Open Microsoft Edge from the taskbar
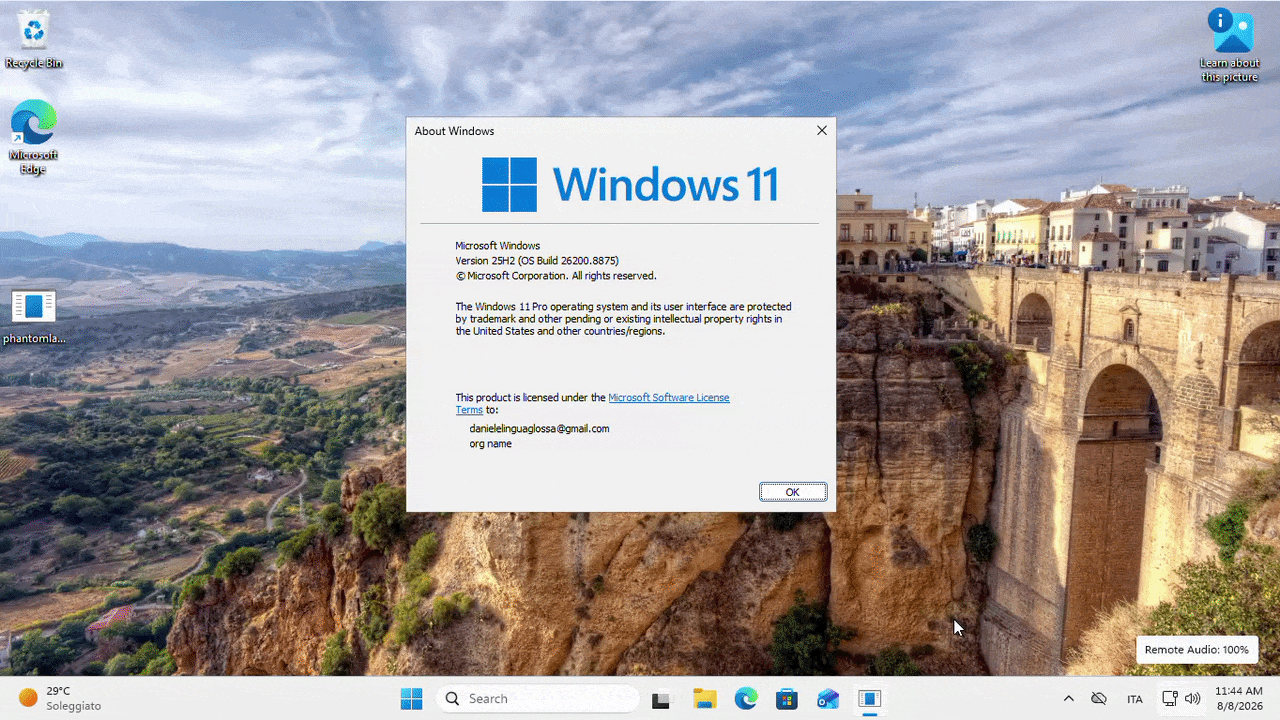Screen dimensions: 1280x720 point(746,699)
